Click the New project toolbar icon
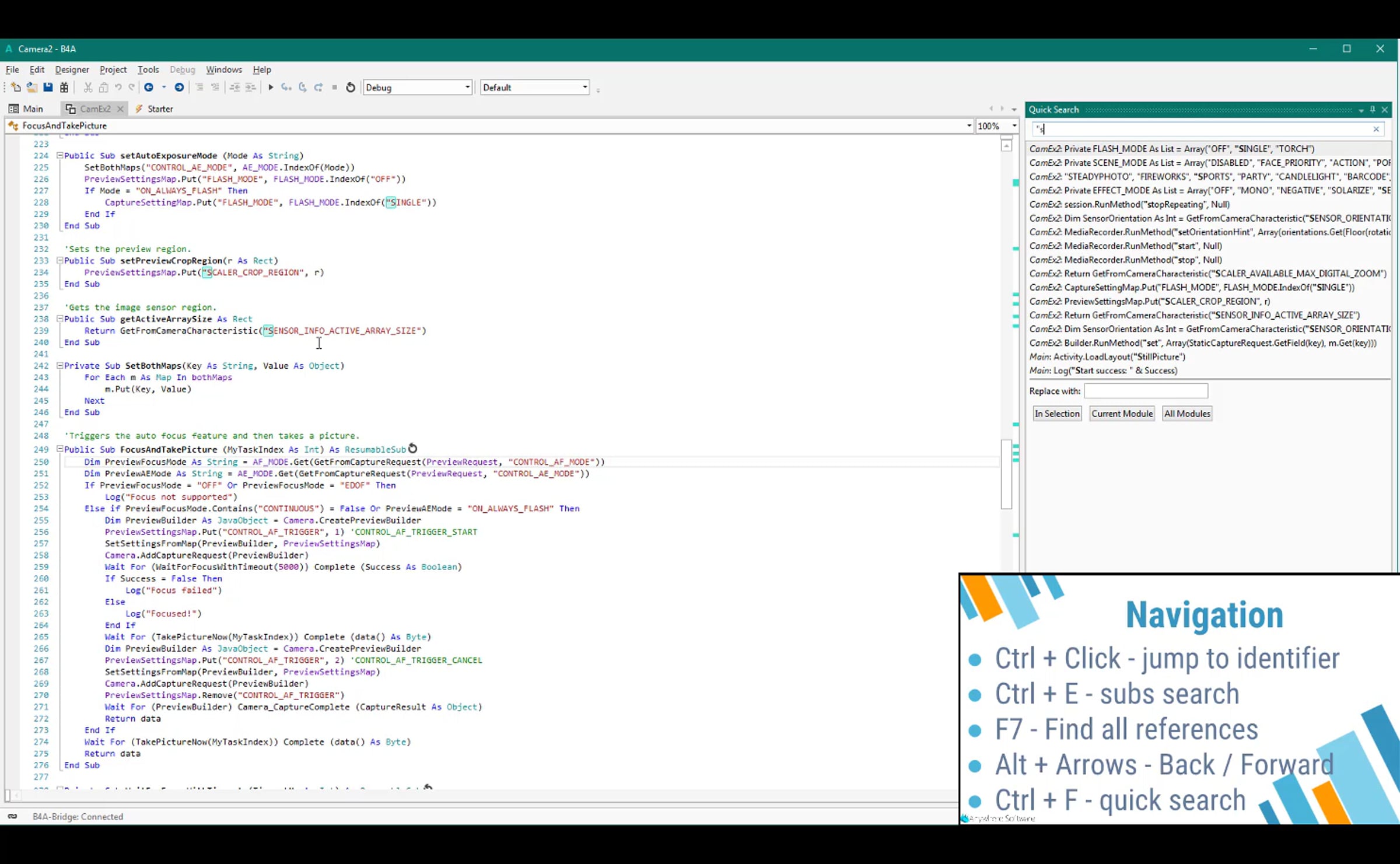 point(16,88)
